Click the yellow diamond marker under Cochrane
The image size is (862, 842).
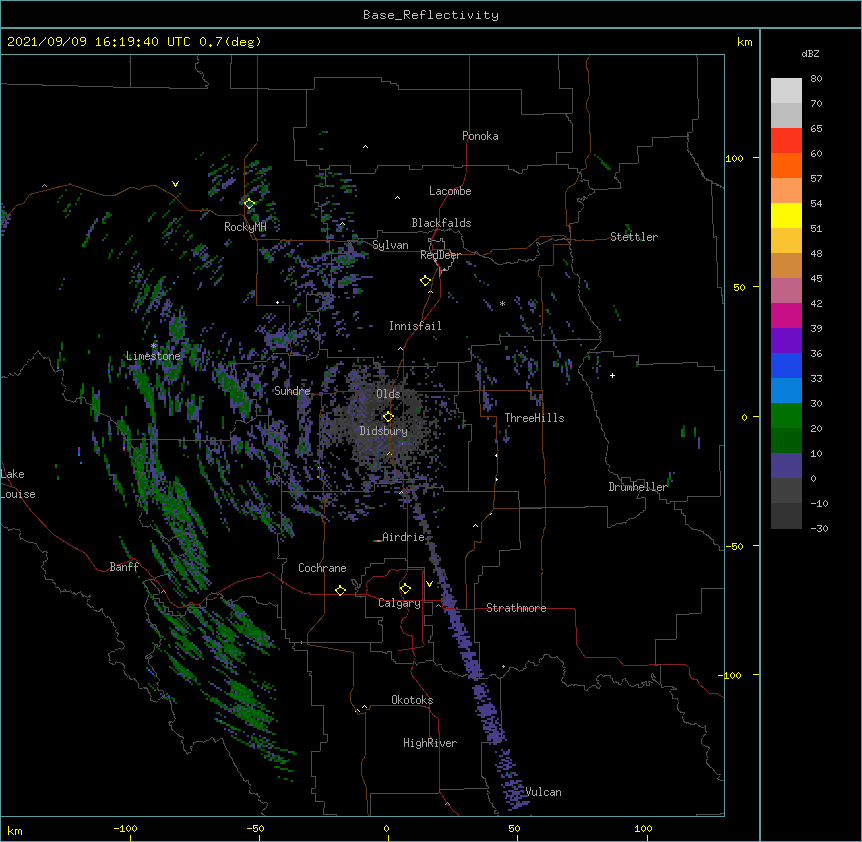click(340, 590)
